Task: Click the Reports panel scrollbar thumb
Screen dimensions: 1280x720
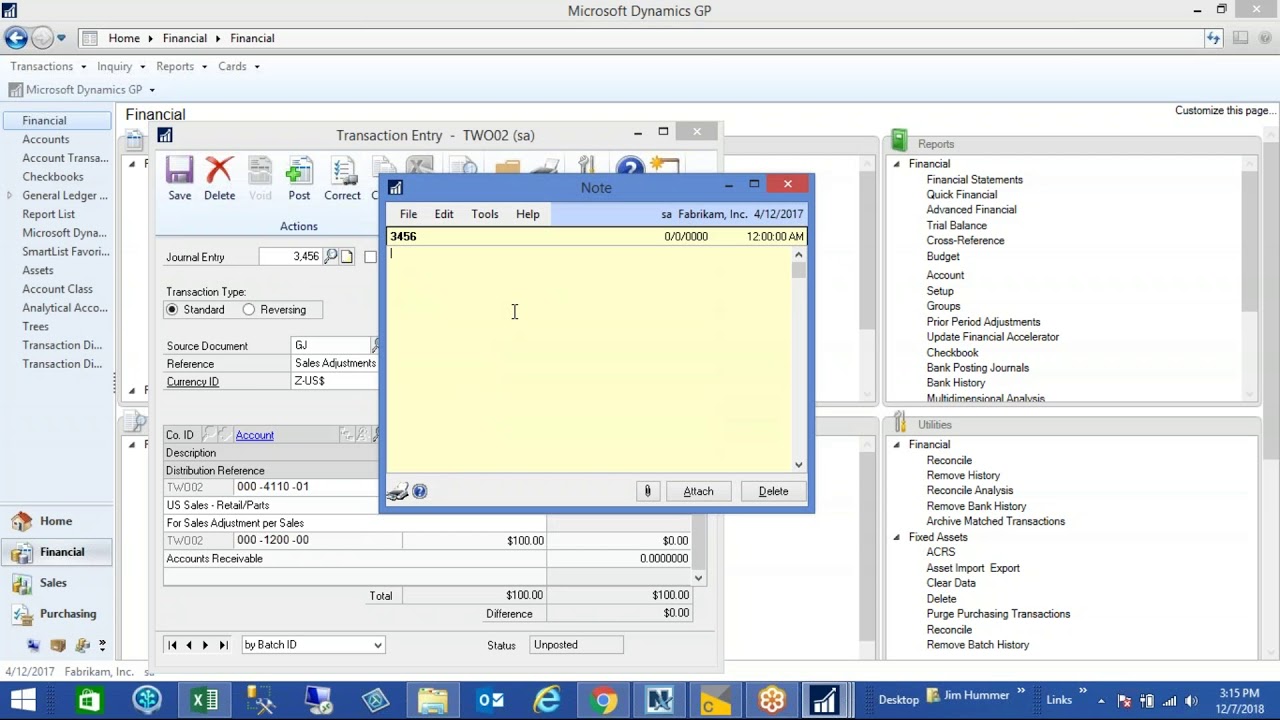Action: [x=1249, y=240]
